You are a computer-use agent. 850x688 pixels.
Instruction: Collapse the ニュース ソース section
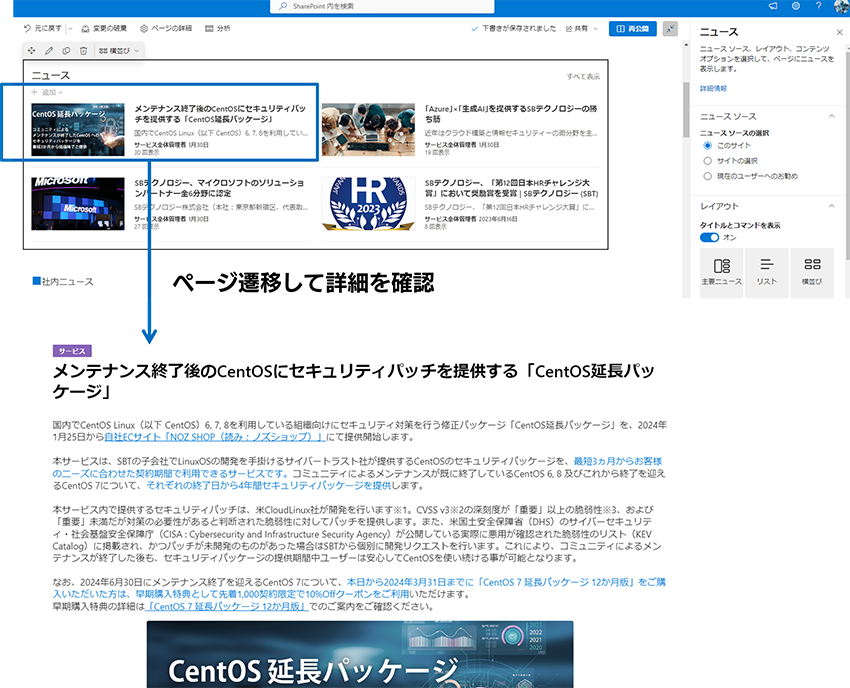(832, 116)
